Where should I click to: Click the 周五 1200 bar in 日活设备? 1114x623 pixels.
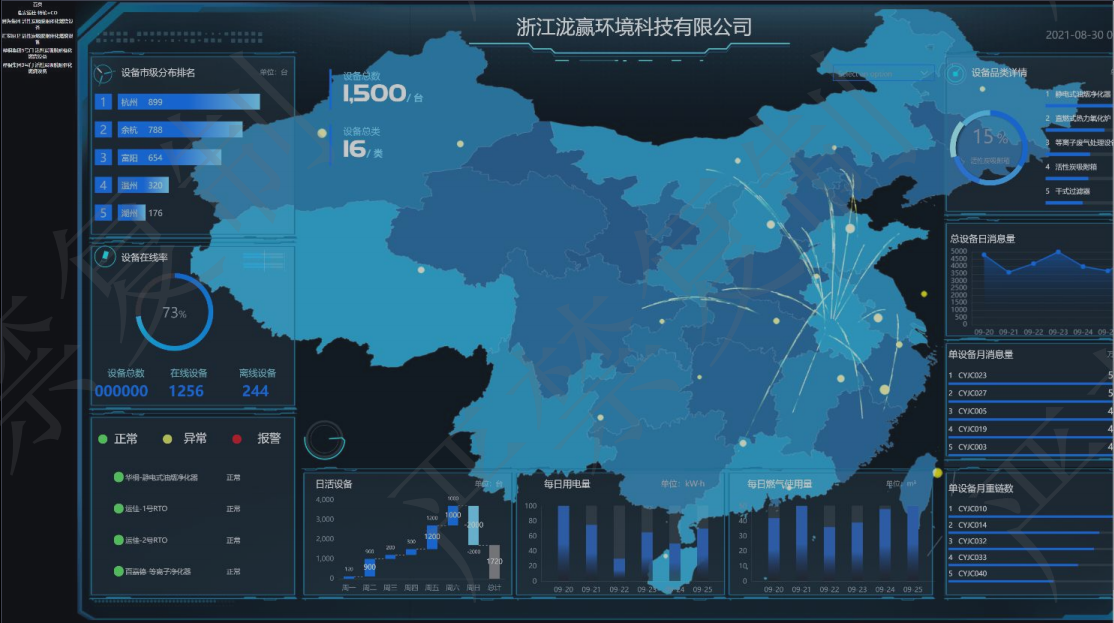[432, 536]
